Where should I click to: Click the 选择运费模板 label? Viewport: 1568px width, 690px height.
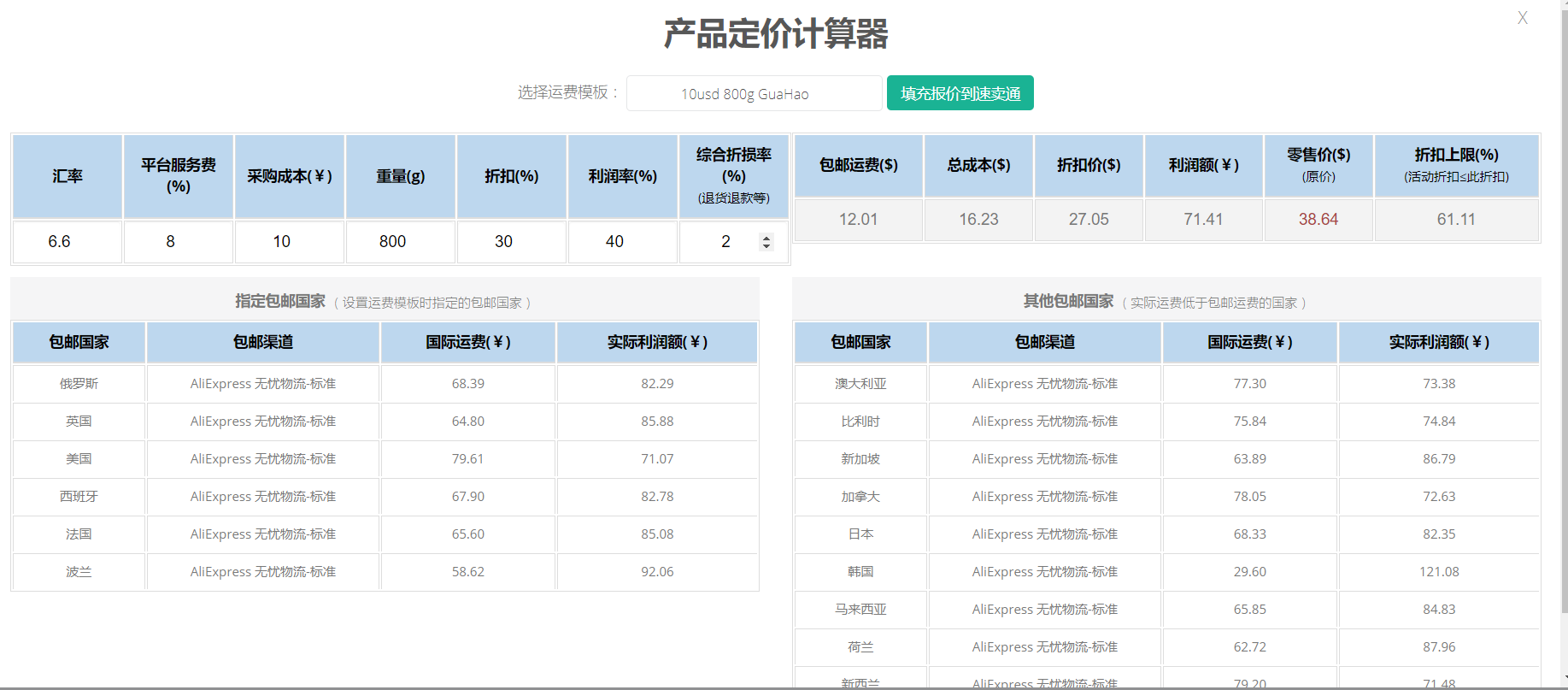tap(568, 92)
